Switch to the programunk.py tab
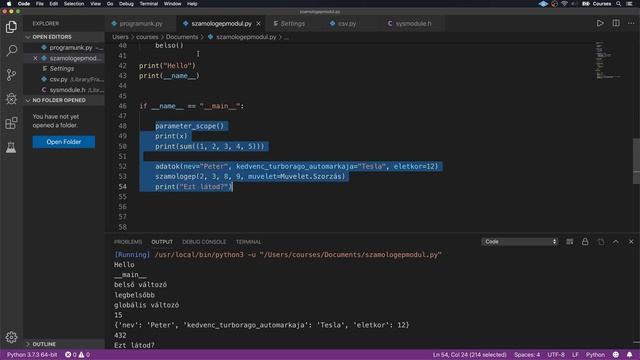Image resolution: width=640 pixels, height=360 pixels. (141, 24)
